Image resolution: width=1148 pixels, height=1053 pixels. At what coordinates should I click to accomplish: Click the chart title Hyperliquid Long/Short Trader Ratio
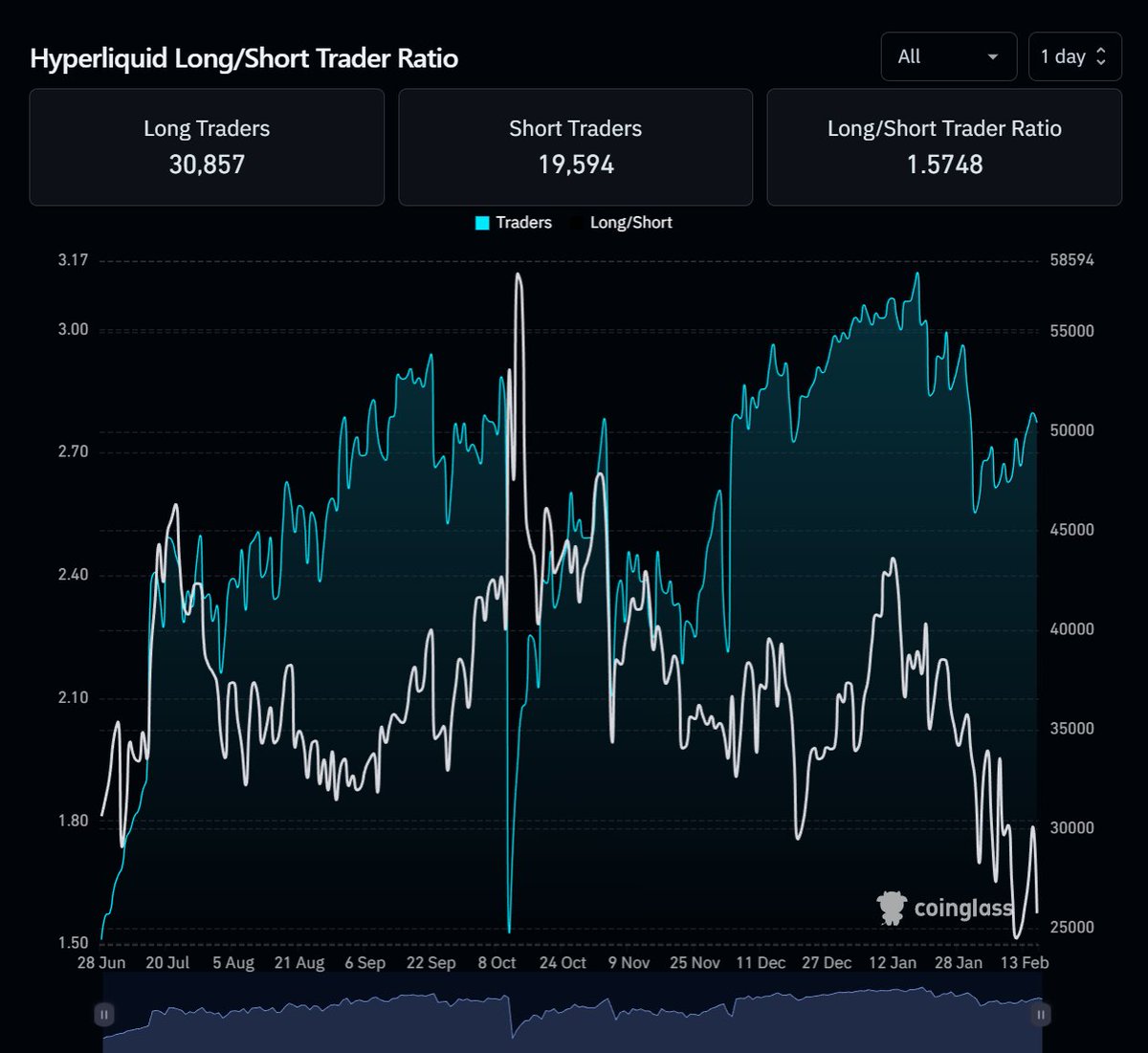click(x=244, y=58)
